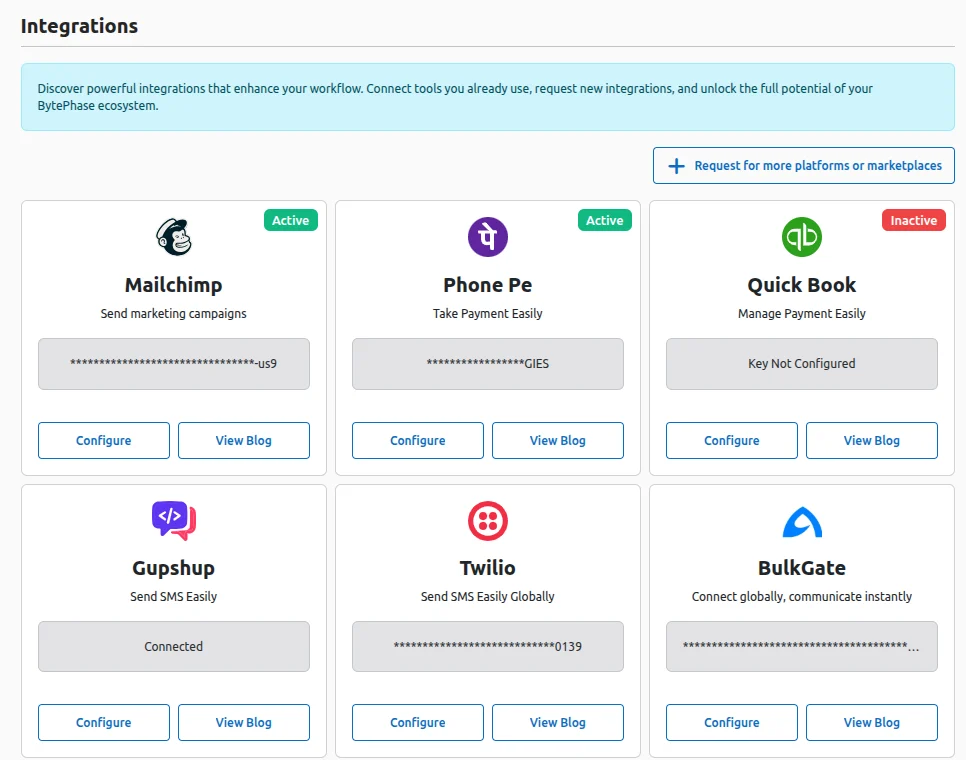Click the Mailchimp masked key field ending -us9

(x=174, y=364)
